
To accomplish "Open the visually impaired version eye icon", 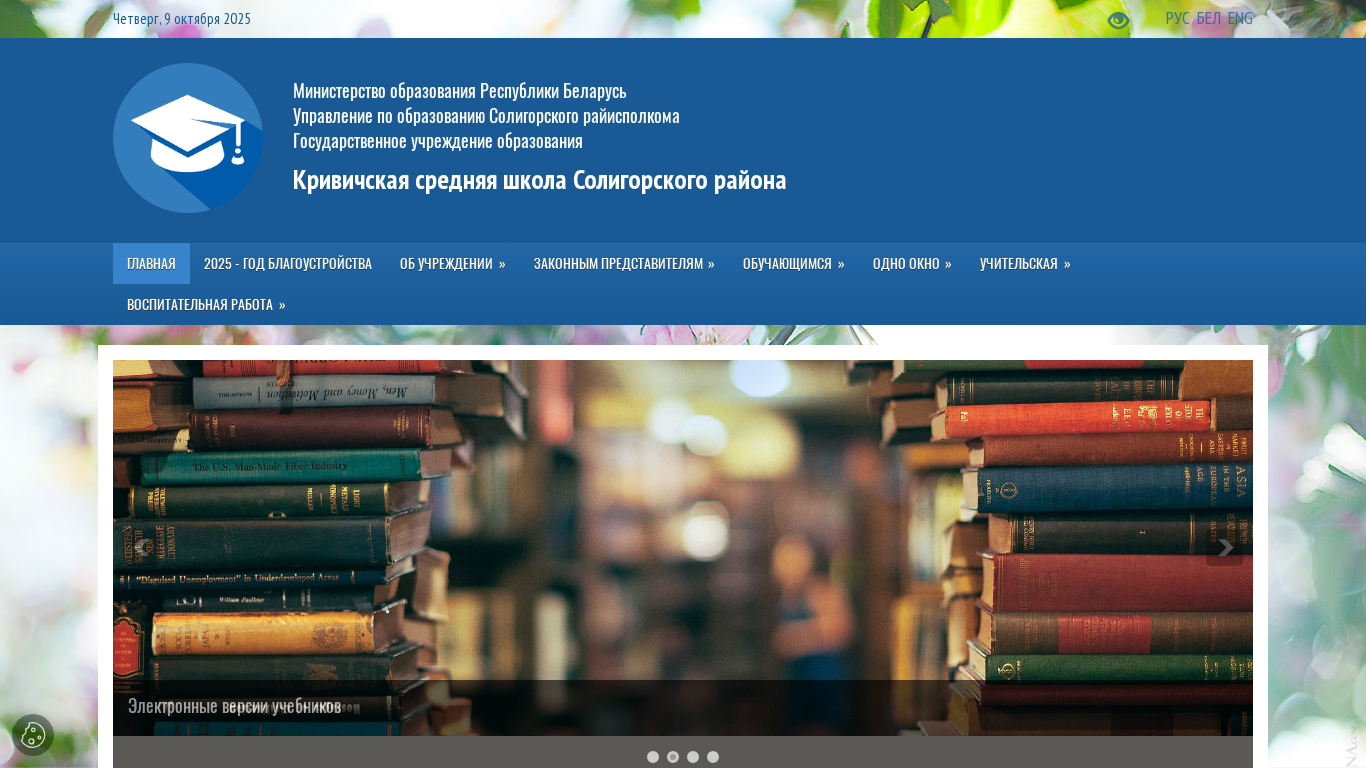I will click(x=1118, y=20).
